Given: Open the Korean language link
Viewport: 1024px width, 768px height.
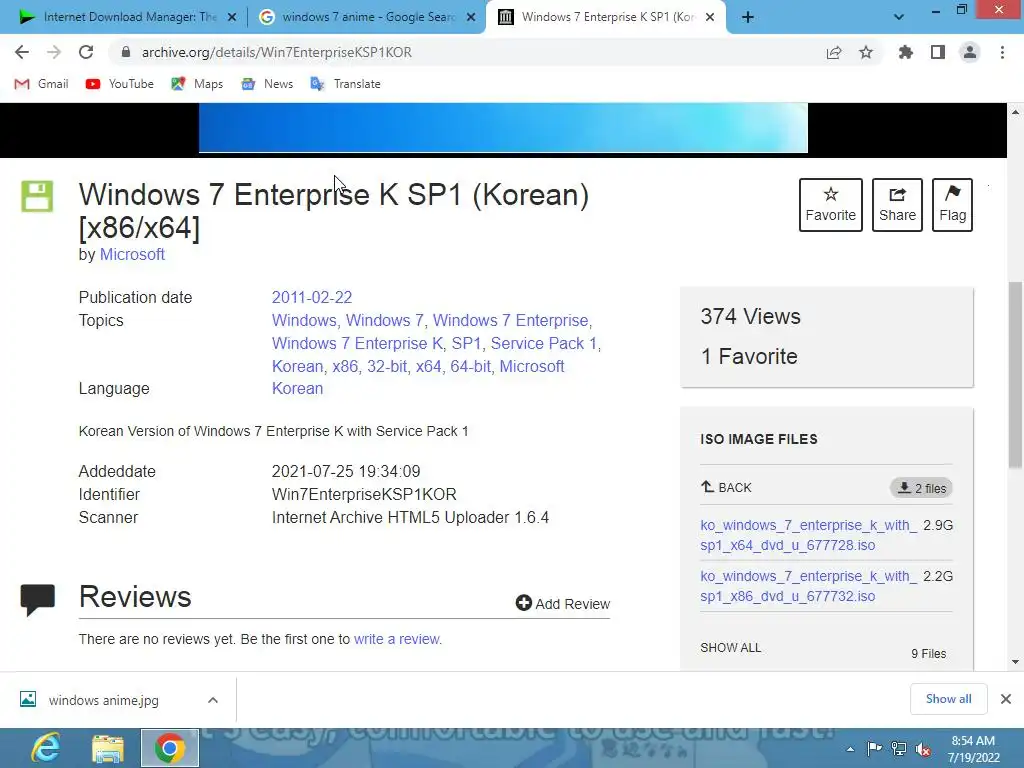Looking at the screenshot, I should [x=297, y=389].
